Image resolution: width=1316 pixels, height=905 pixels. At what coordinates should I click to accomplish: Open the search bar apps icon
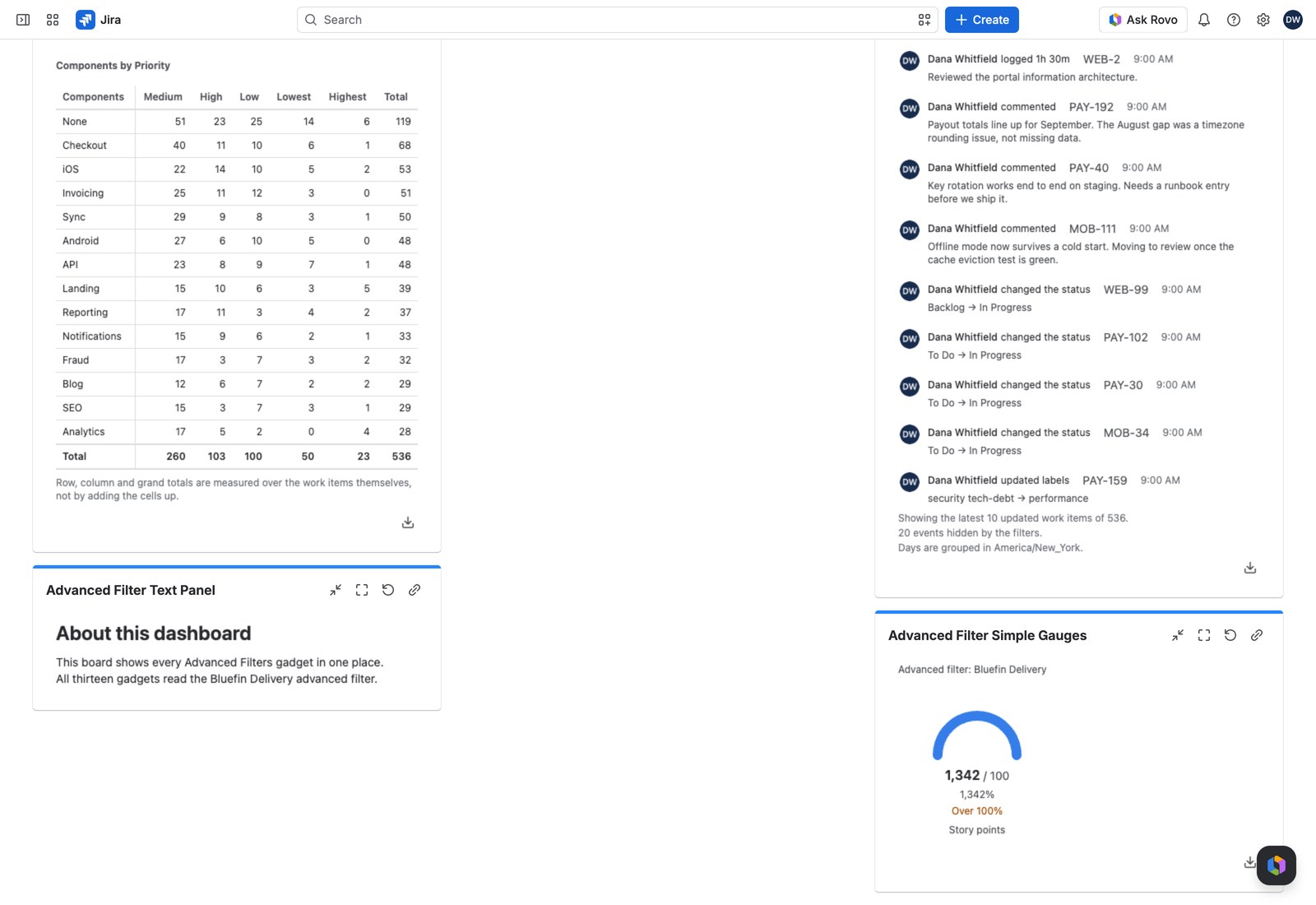924,20
